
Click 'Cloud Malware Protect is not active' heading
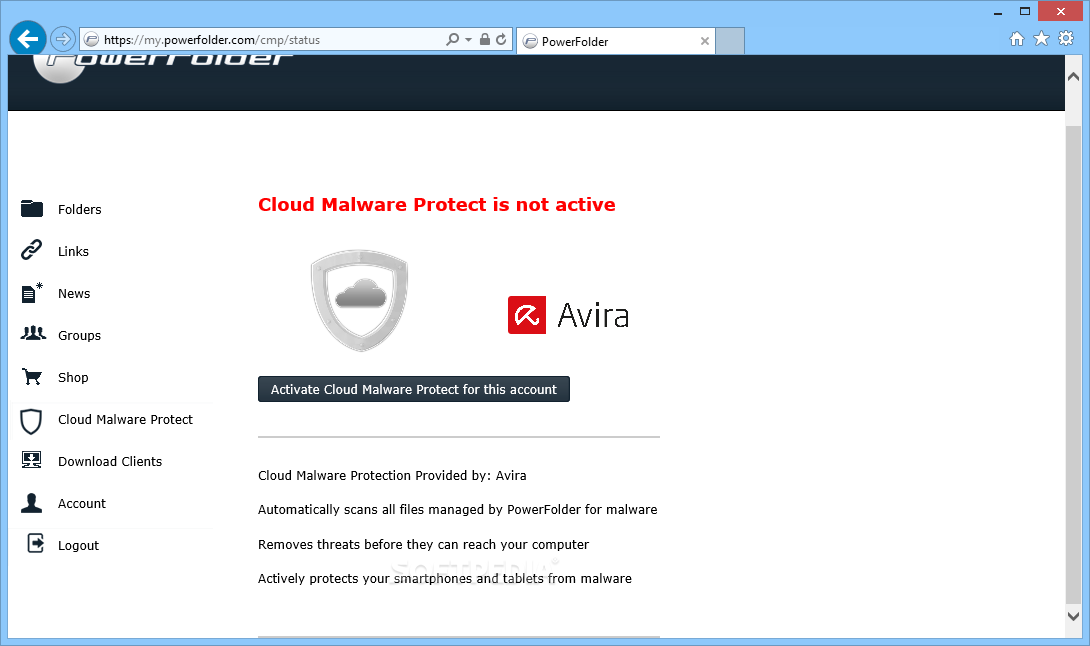437,204
